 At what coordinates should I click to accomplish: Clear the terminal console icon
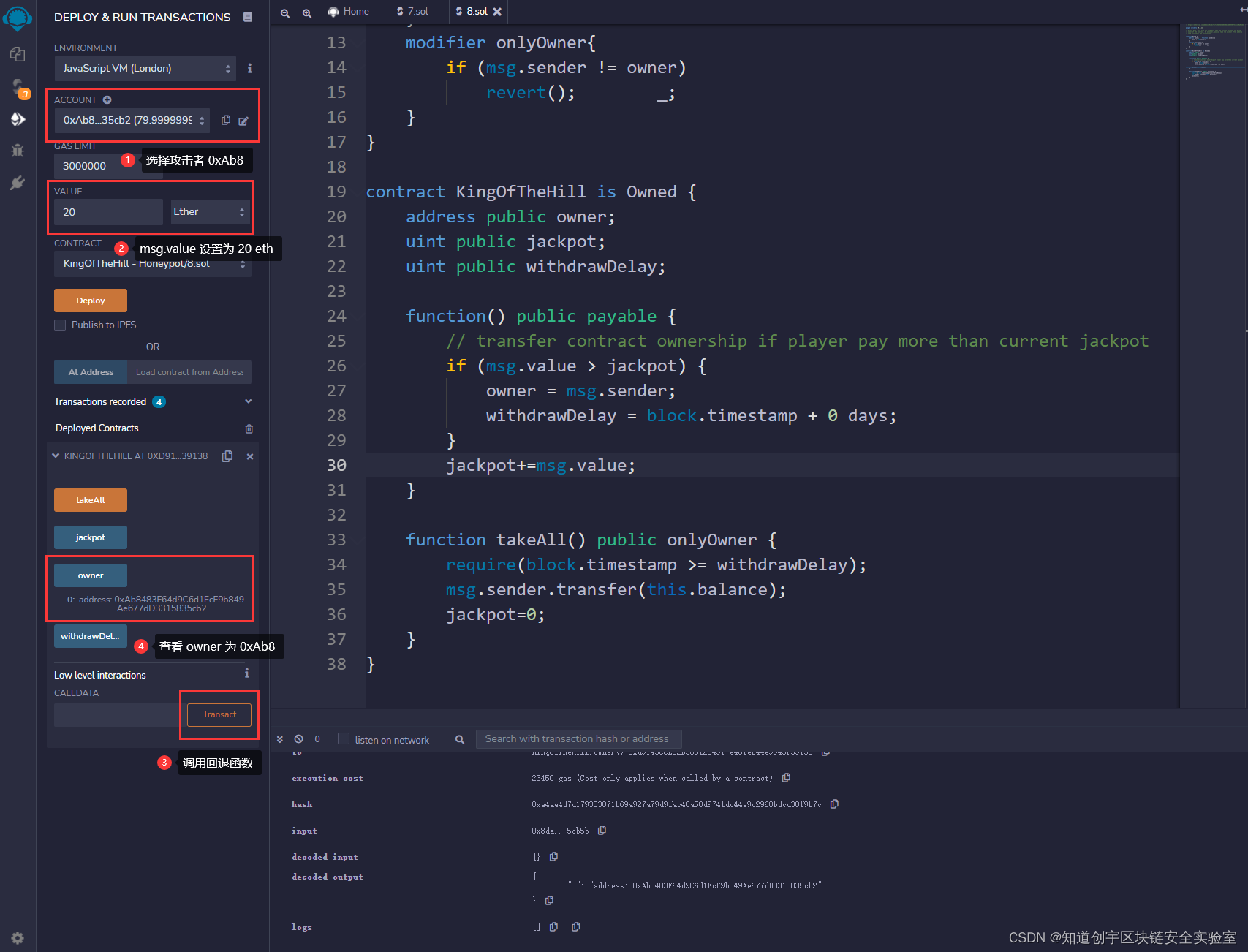[x=298, y=739]
